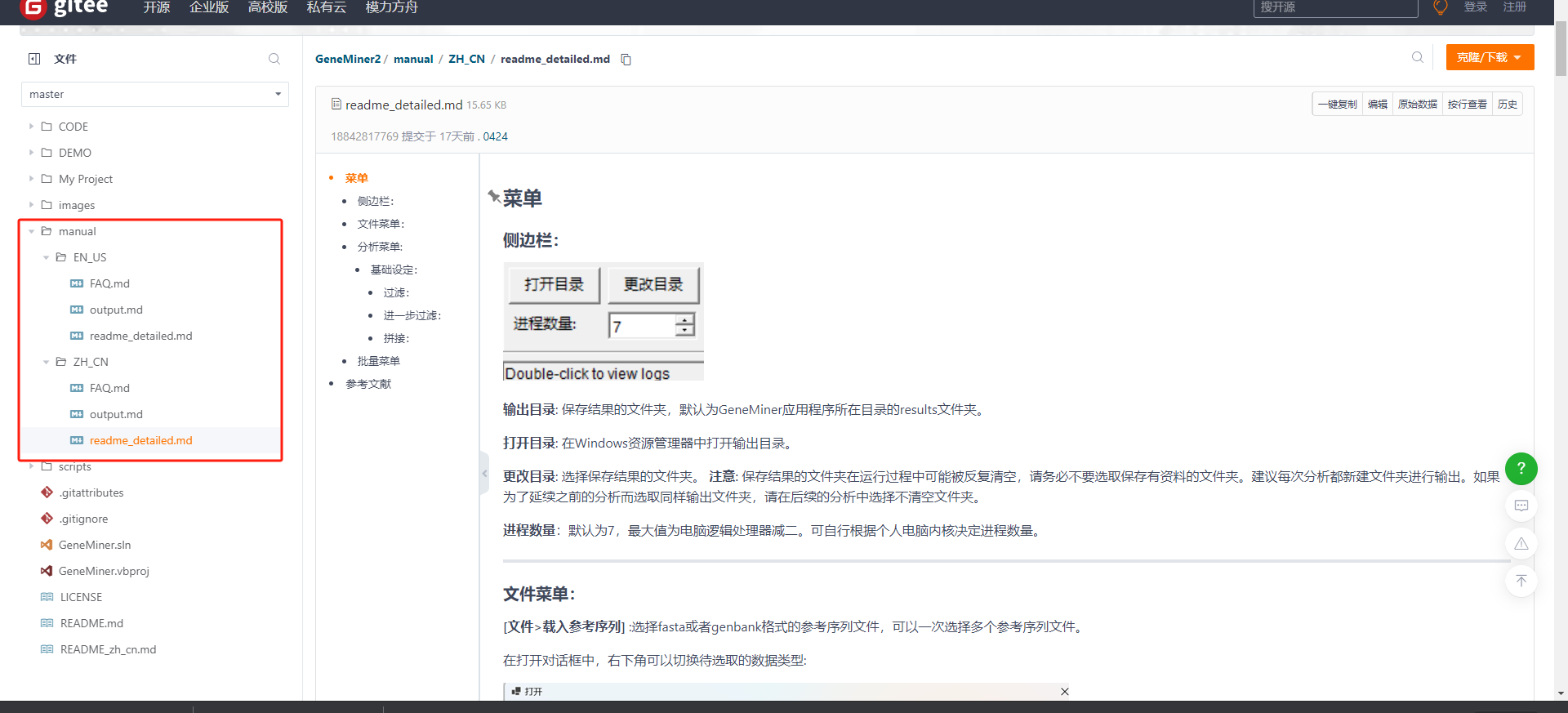Open the master branch dropdown
Screen dimensions: 1568x713
(155, 94)
